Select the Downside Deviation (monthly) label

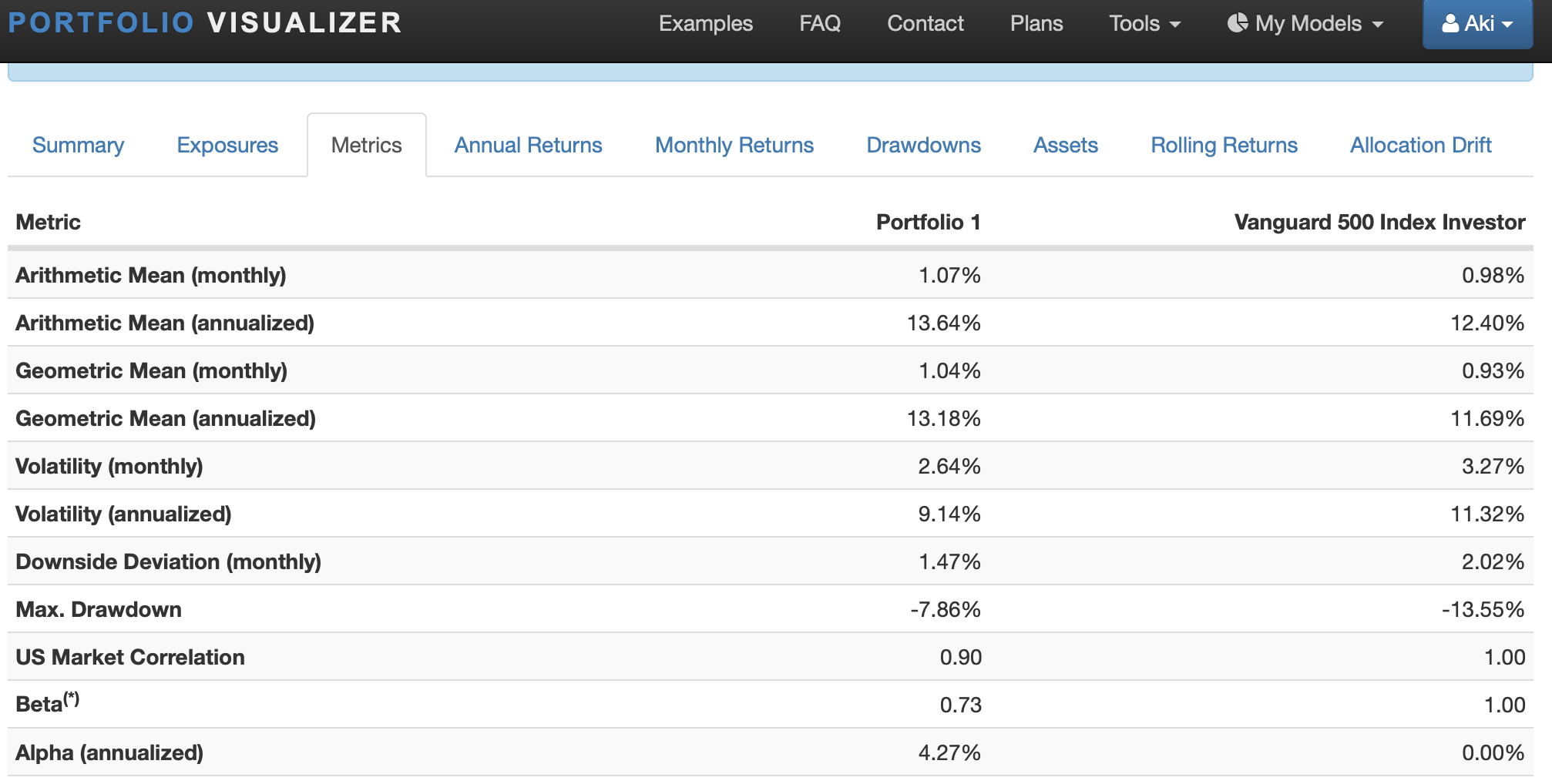169,561
